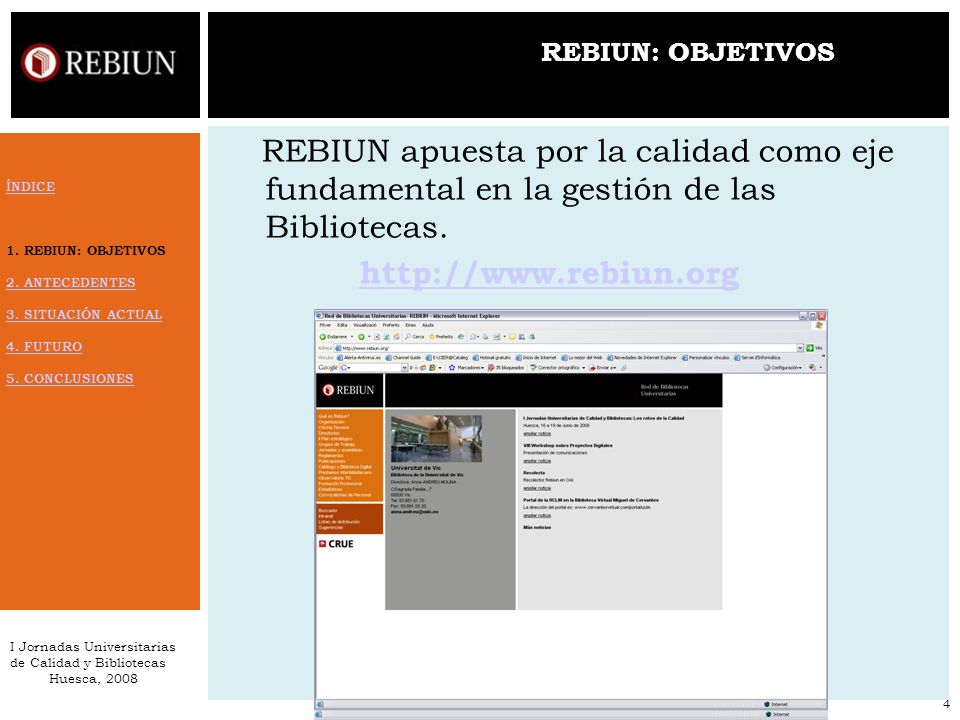
Task: Open the Ajuda menu
Action: [x=428, y=325]
